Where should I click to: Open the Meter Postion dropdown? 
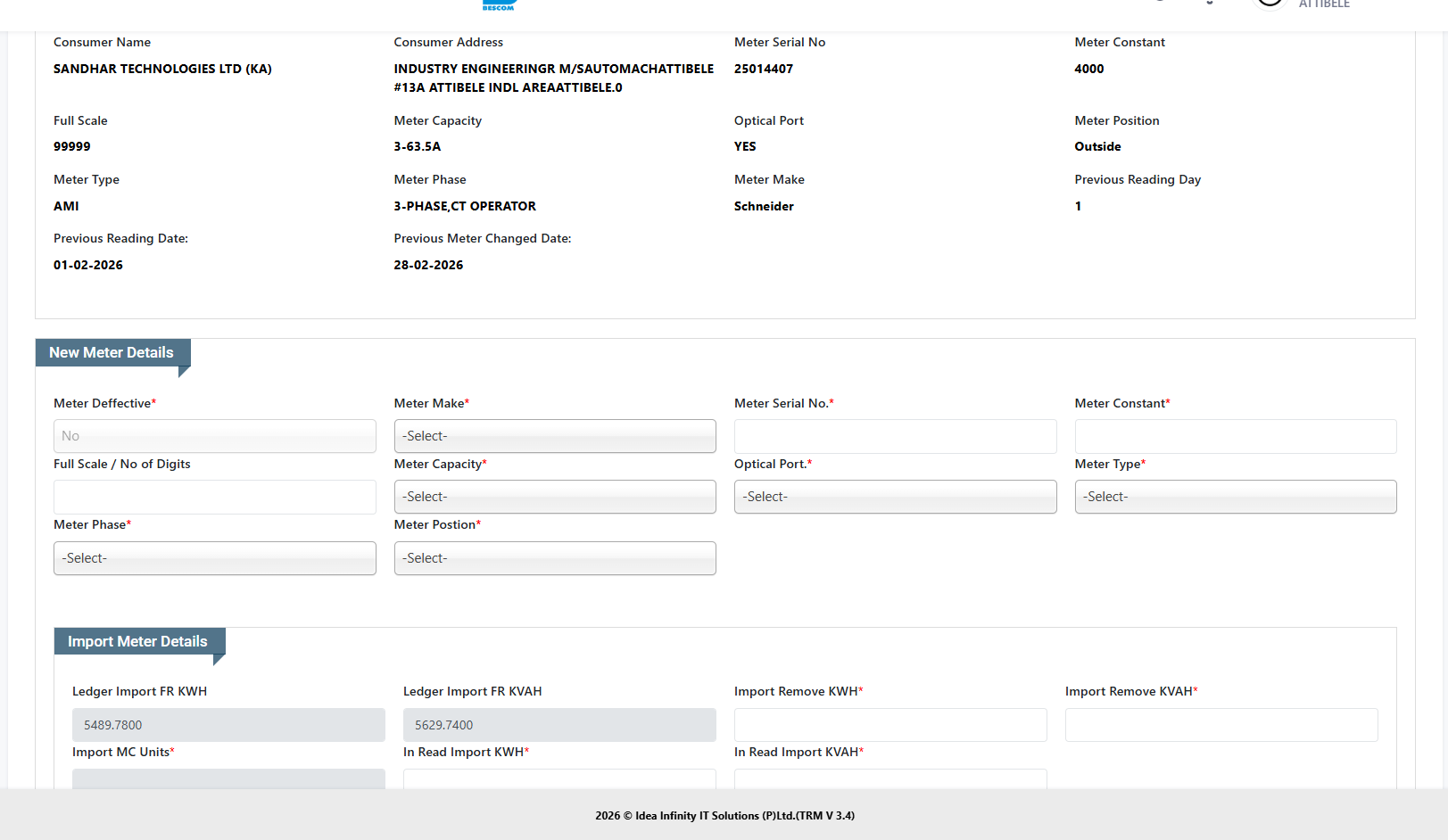pos(554,558)
